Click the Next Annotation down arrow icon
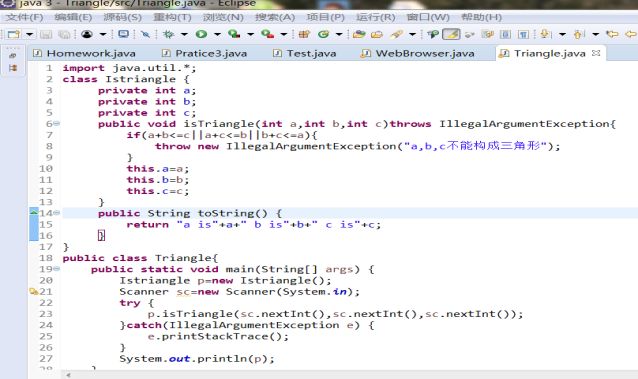This screenshot has height=379, width=638. 545,34
